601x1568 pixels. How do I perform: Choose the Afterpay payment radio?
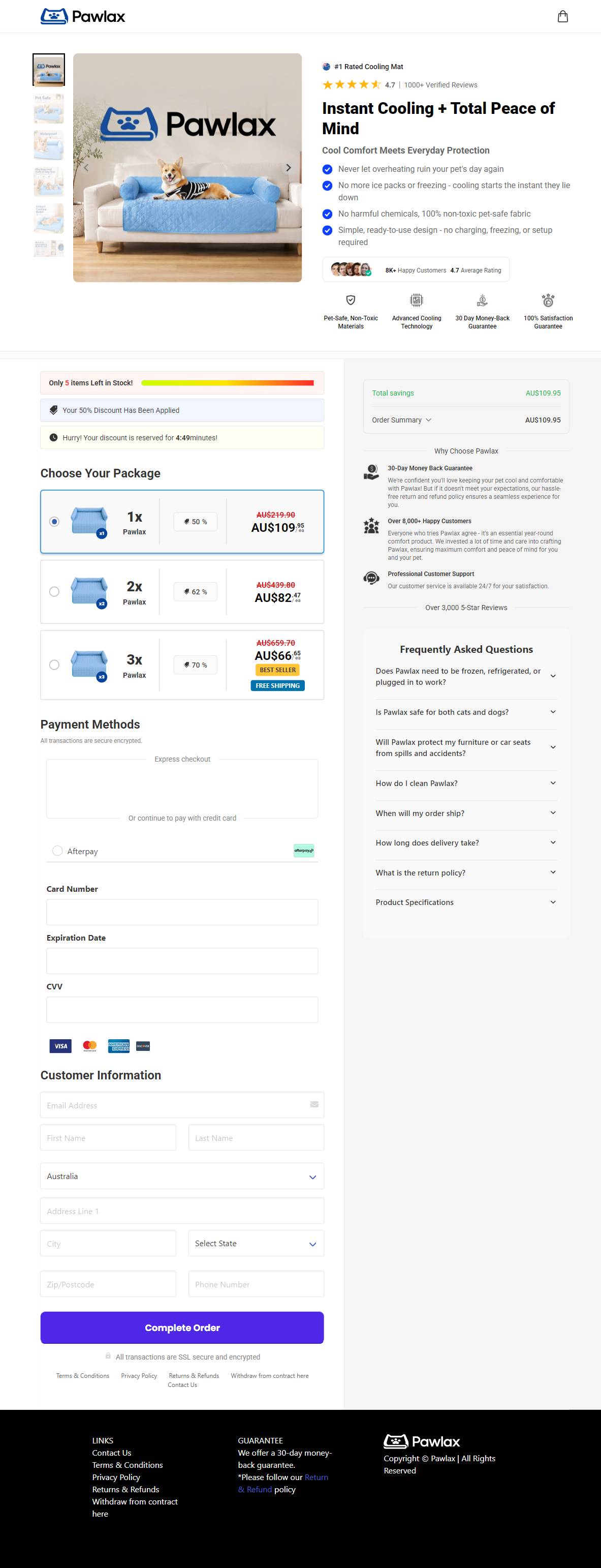click(x=57, y=850)
